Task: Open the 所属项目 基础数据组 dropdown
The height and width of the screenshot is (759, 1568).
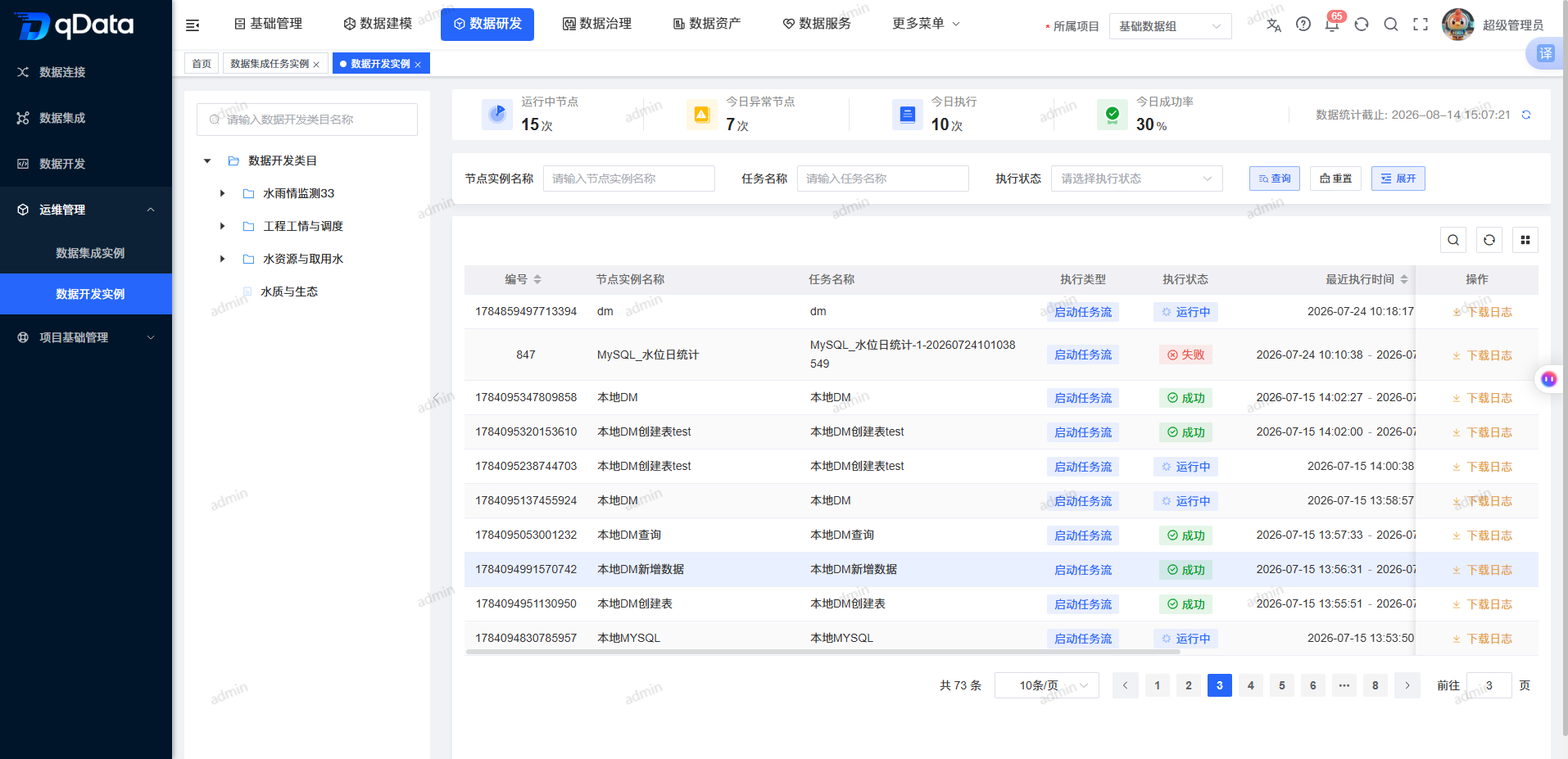Action: (1170, 26)
